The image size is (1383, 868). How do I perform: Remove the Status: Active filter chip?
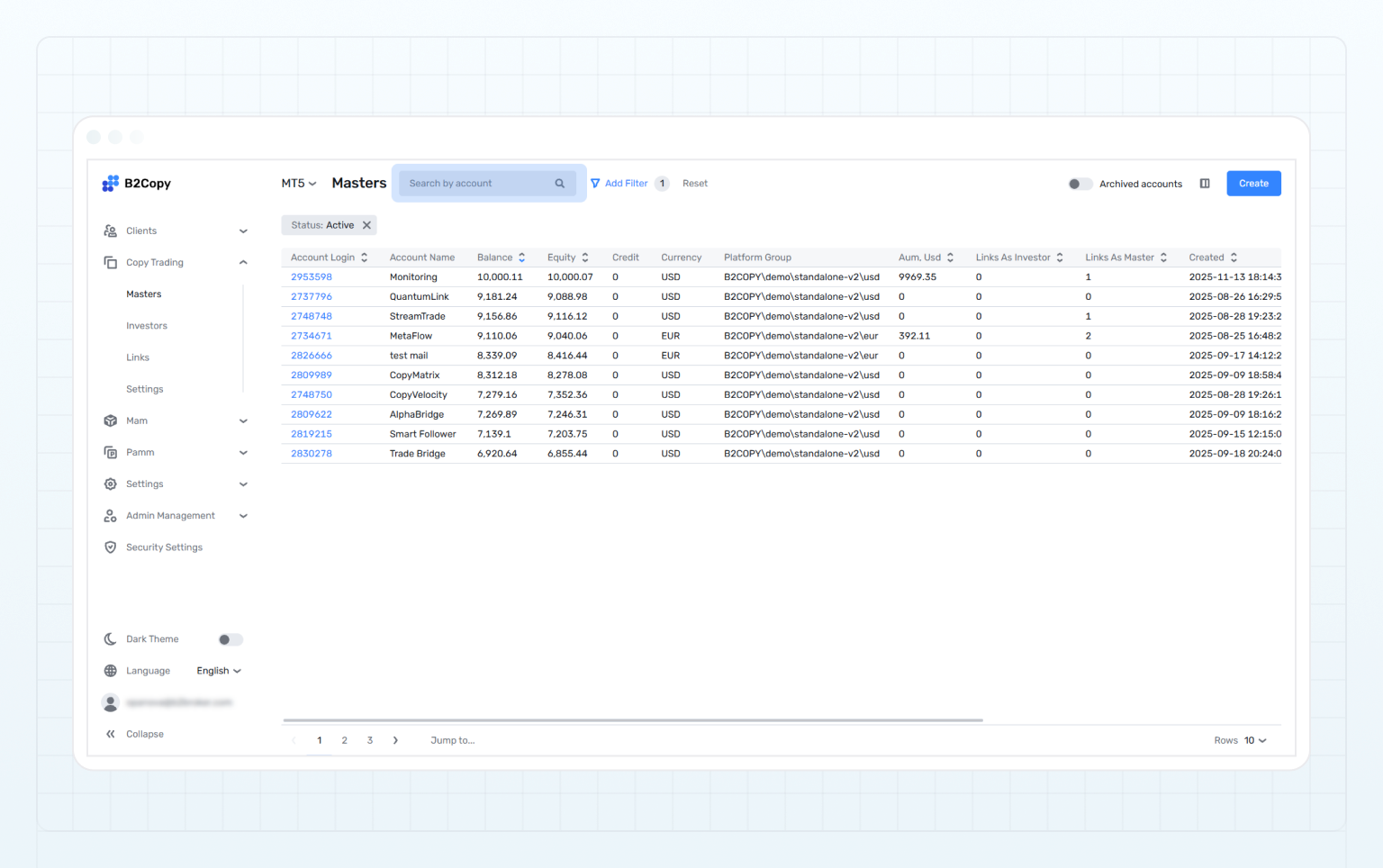point(366,225)
